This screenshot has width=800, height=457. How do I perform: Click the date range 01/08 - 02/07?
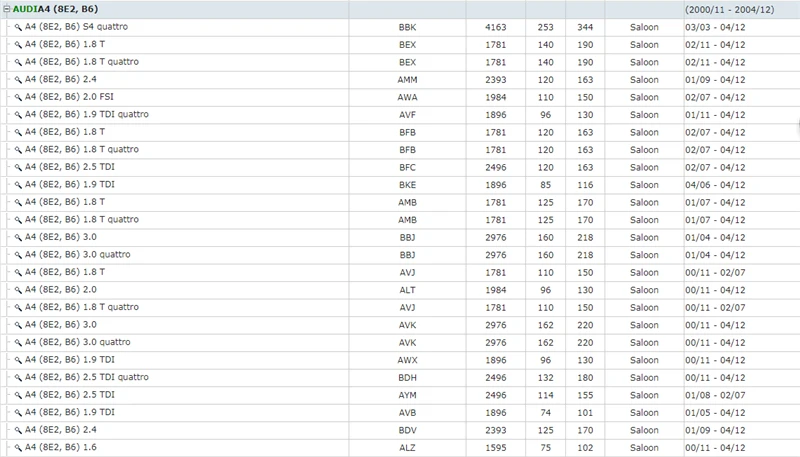tap(715, 395)
